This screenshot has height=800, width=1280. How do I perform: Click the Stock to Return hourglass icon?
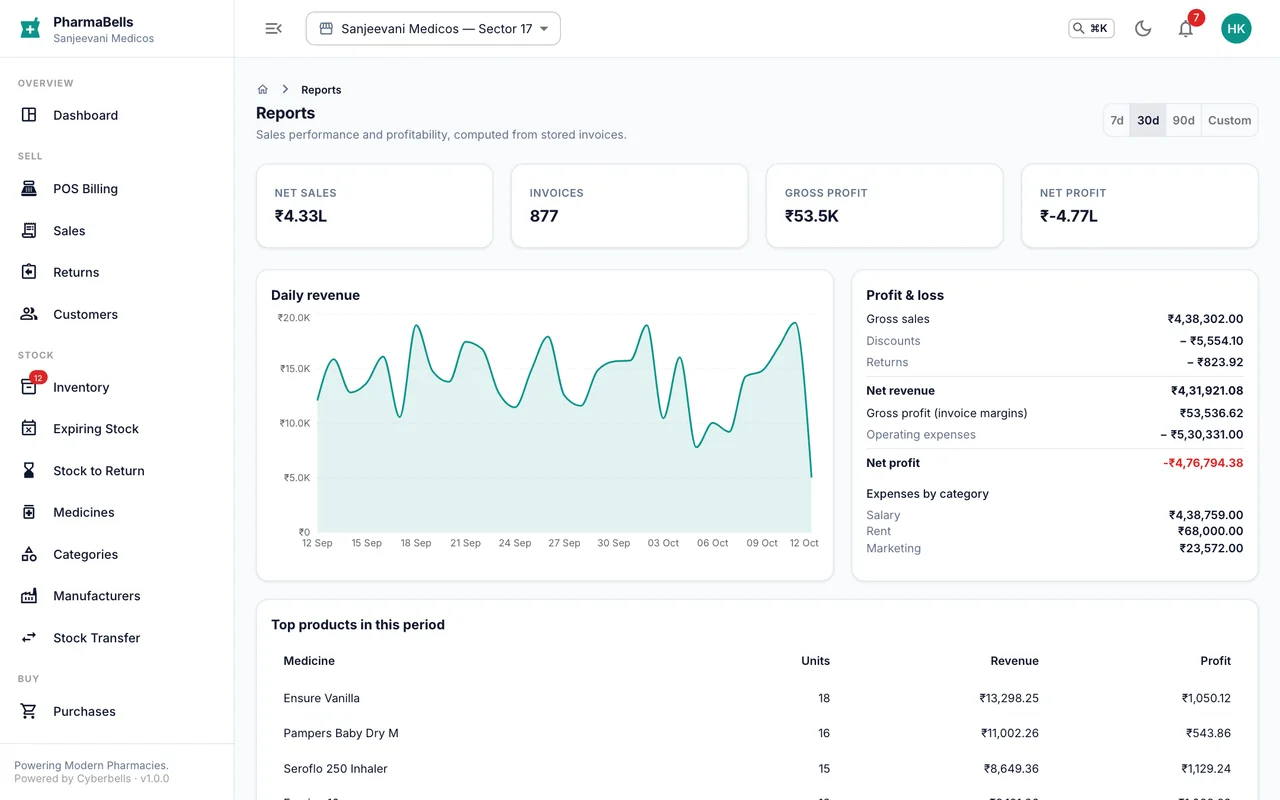click(x=29, y=471)
